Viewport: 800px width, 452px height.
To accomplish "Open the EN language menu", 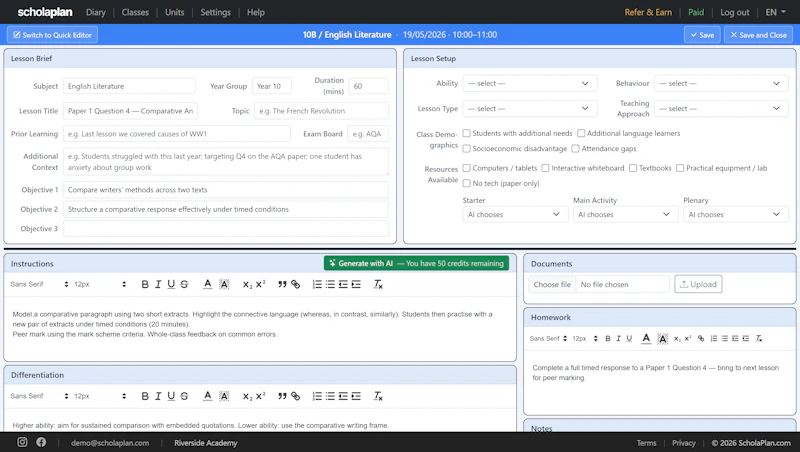I will tap(776, 12).
